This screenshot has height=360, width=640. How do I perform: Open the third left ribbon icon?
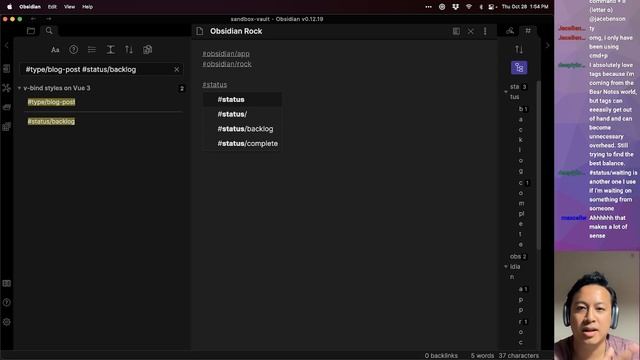(7, 107)
